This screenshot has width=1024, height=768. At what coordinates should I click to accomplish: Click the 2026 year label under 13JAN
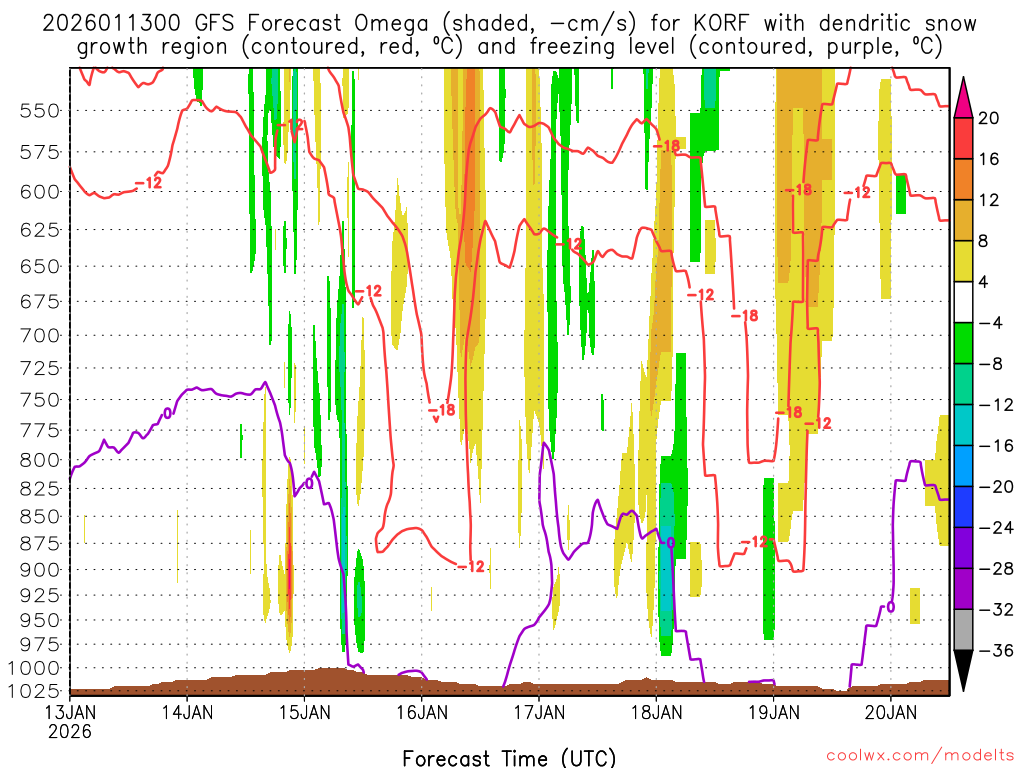(70, 731)
